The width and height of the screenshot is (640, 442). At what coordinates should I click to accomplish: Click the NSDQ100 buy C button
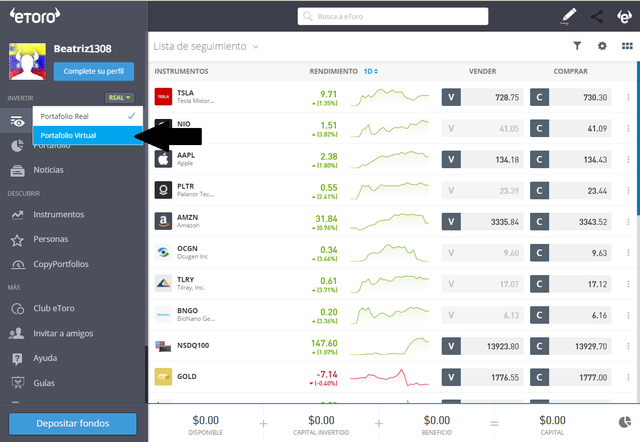tap(539, 346)
